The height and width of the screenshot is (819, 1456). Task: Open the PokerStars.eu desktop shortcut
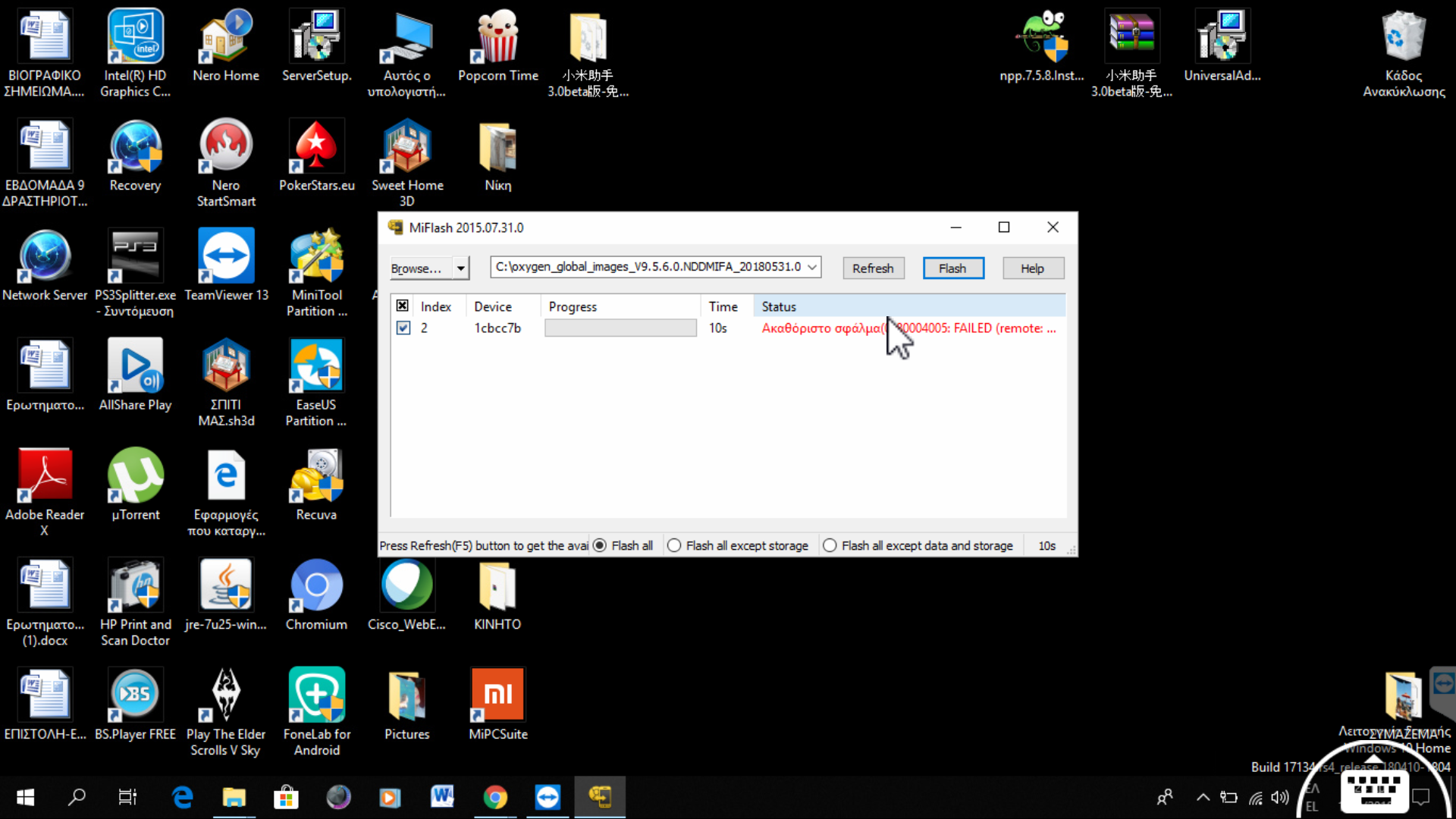316,146
